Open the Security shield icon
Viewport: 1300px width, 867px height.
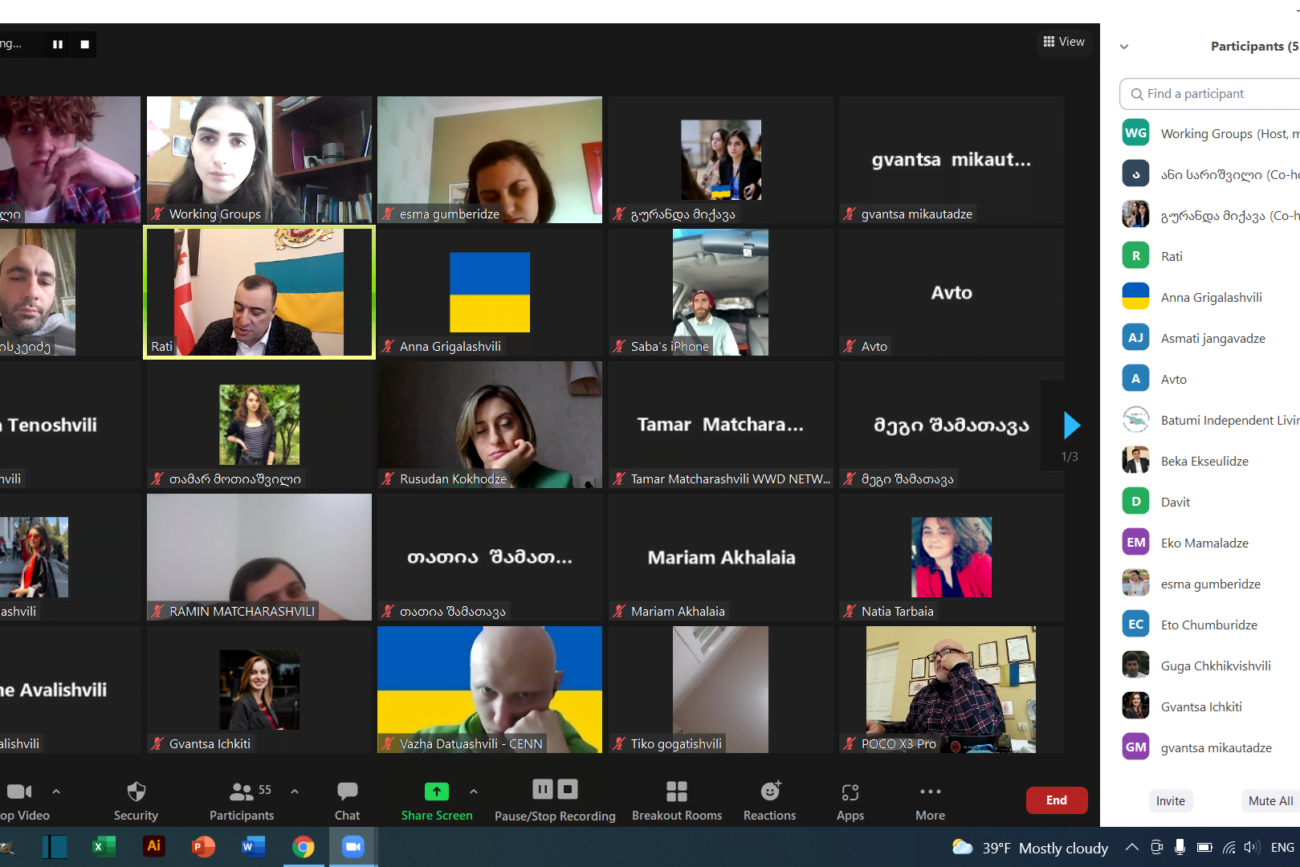point(136,793)
